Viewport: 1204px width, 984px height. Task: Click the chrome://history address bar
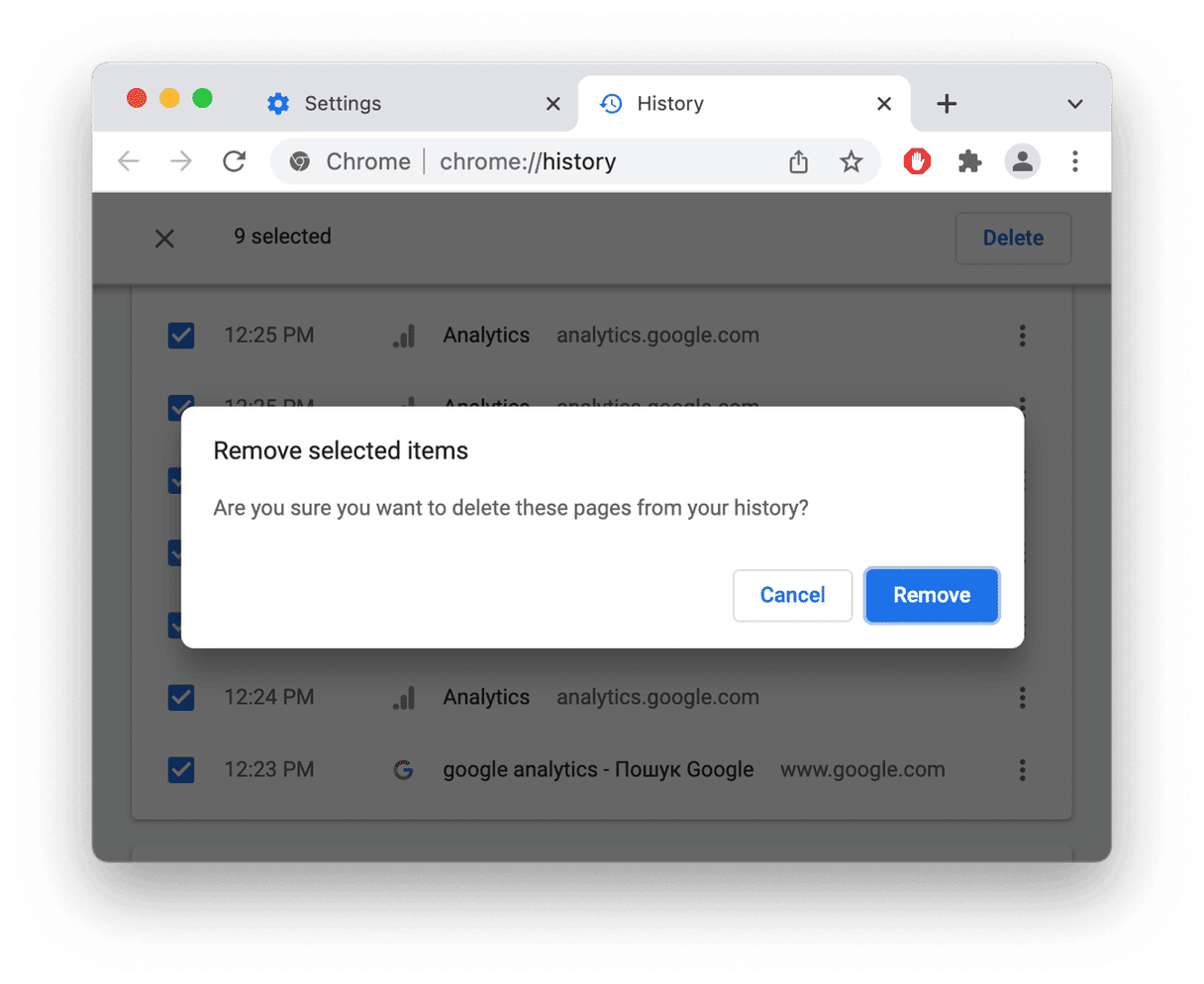coord(528,161)
